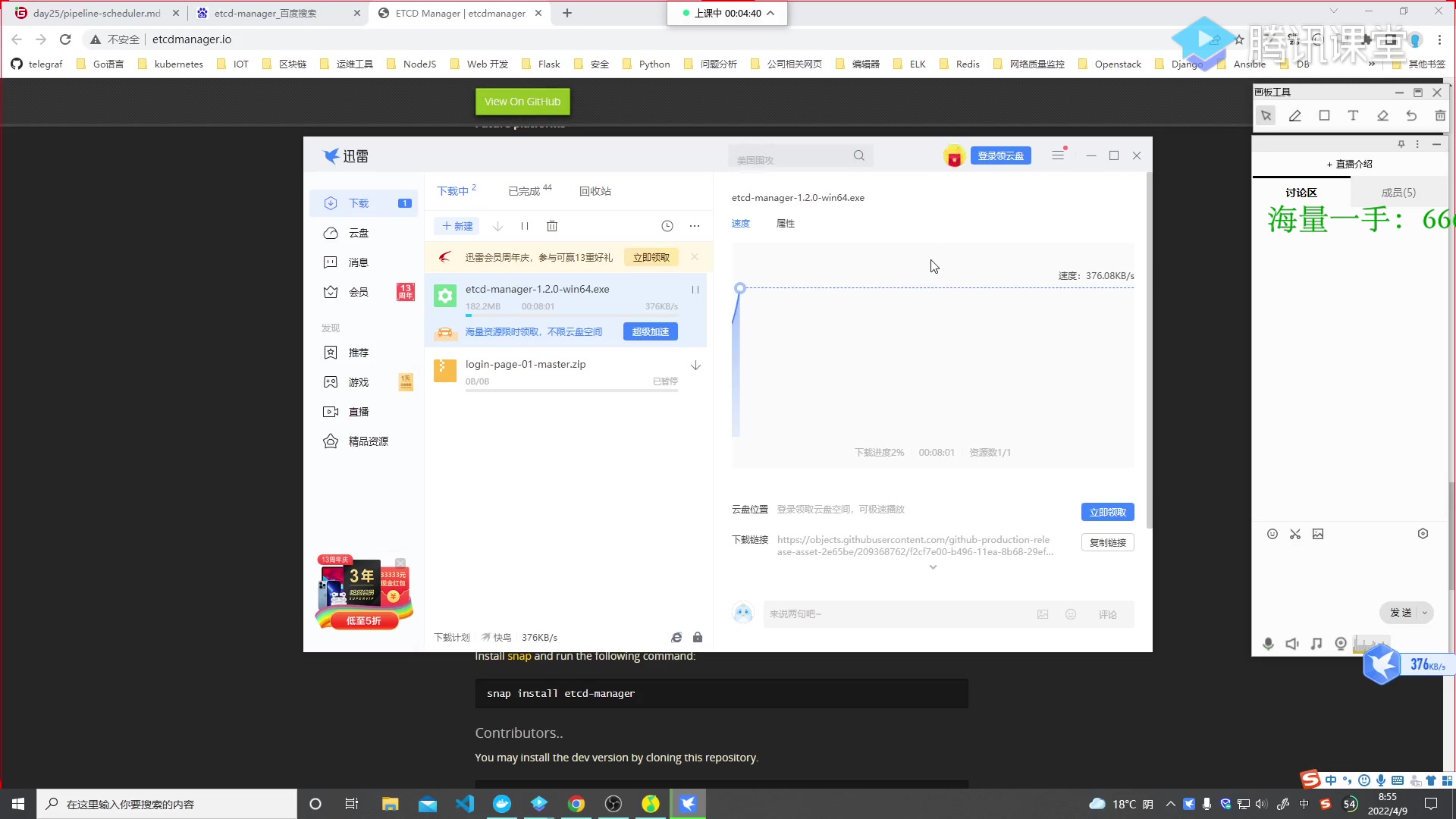The height and width of the screenshot is (819, 1456).
Task: Open 会员 membership in Xunlei sidebar
Action: click(x=358, y=292)
